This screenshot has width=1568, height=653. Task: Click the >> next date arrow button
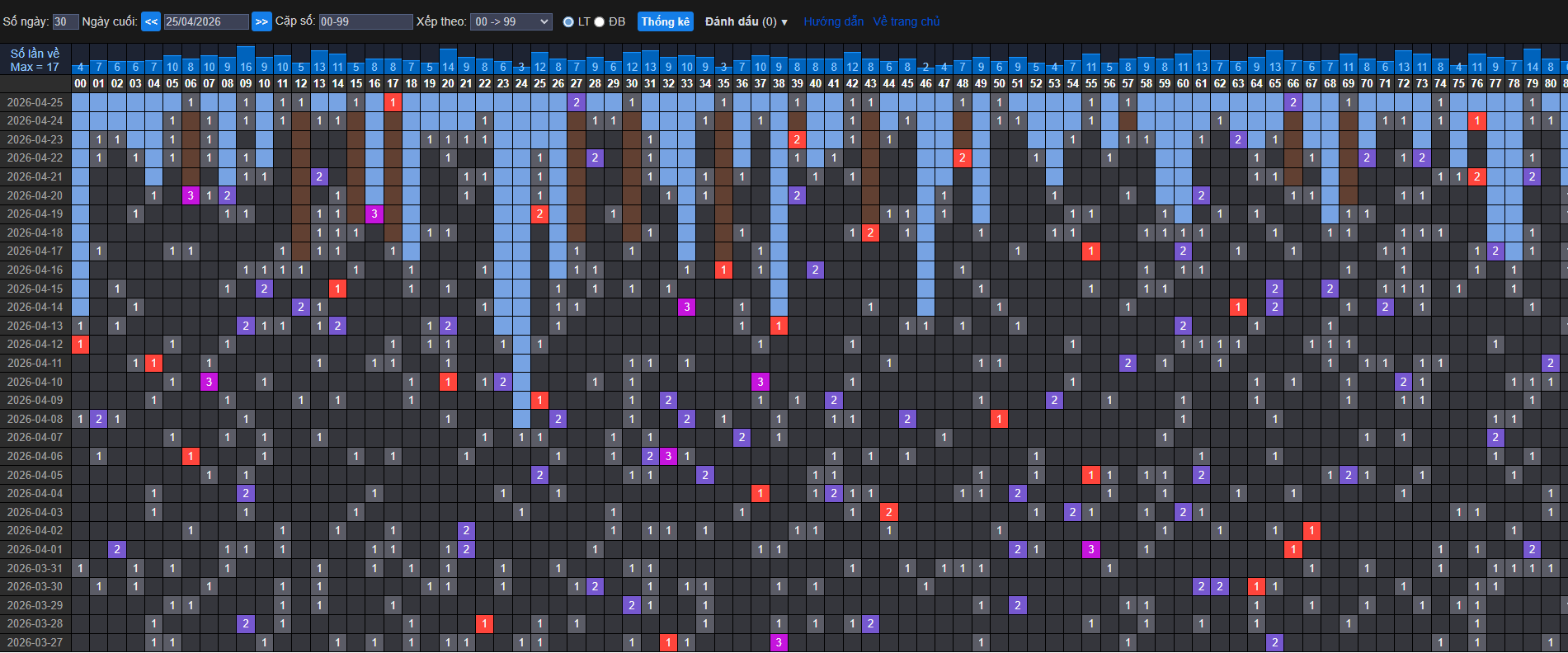coord(261,22)
